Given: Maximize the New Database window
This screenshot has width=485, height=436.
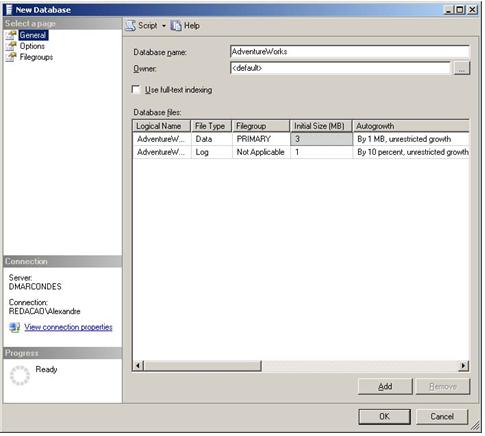Looking at the screenshot, I should (460, 10).
